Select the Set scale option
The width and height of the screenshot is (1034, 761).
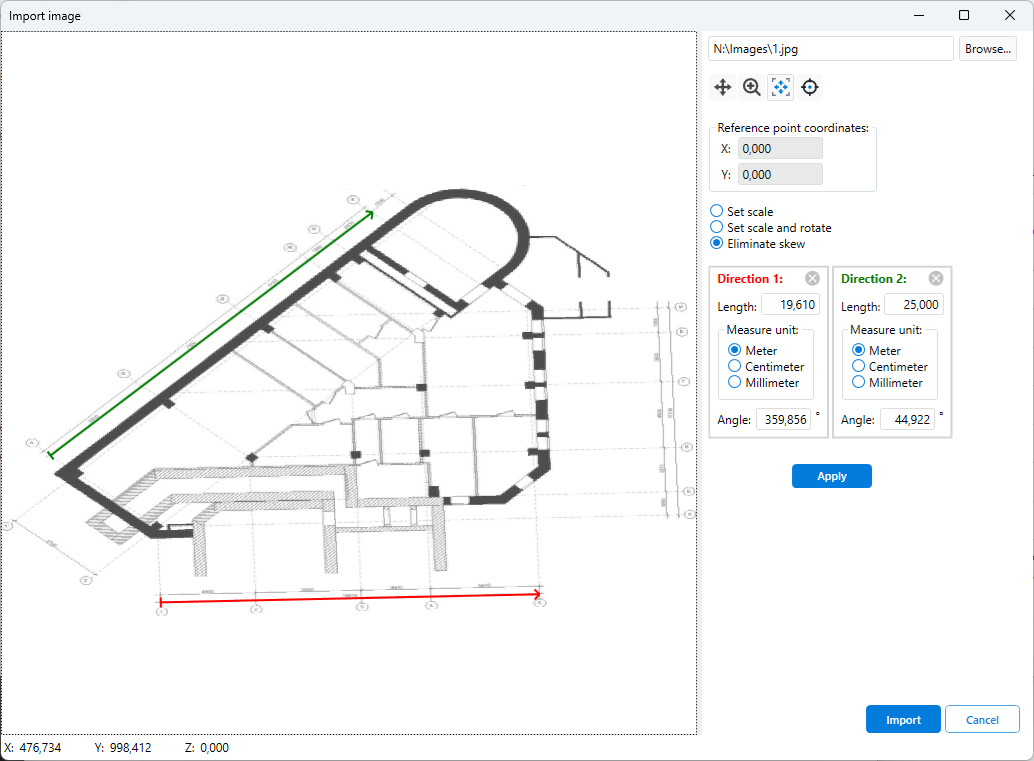click(x=716, y=211)
